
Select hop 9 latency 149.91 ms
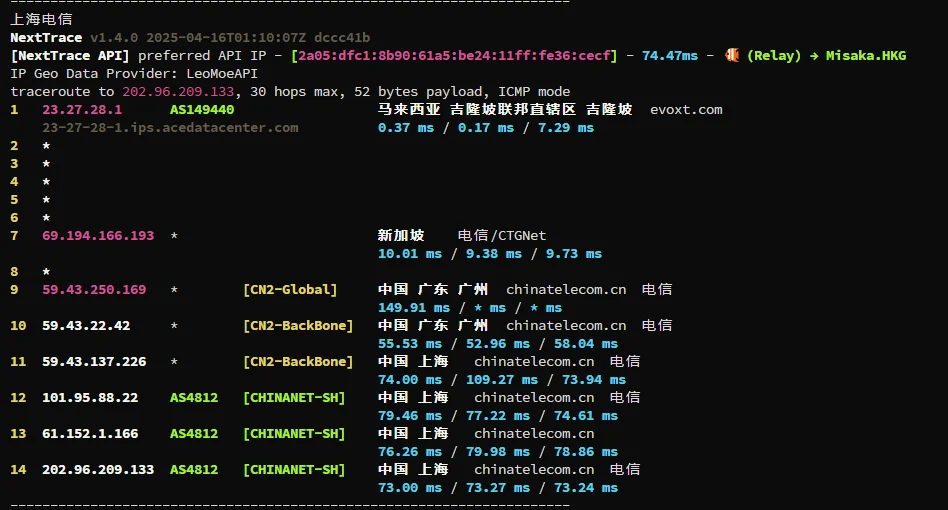coord(414,308)
